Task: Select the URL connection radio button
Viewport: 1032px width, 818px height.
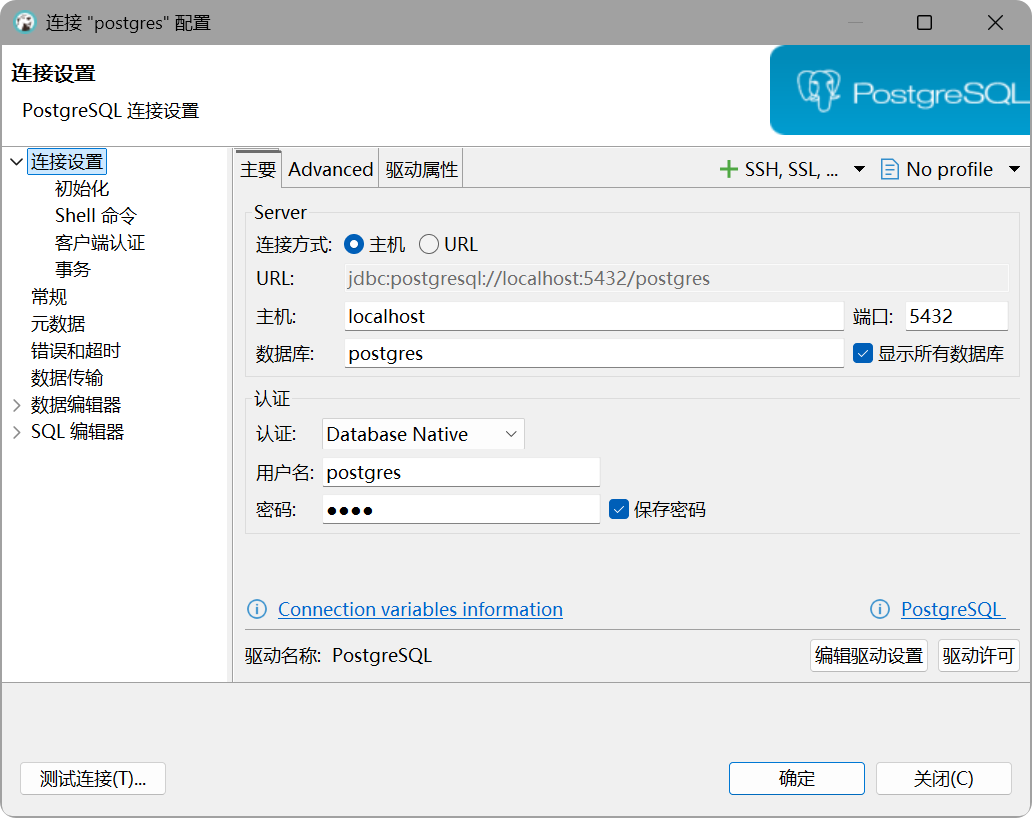Action: 429,244
